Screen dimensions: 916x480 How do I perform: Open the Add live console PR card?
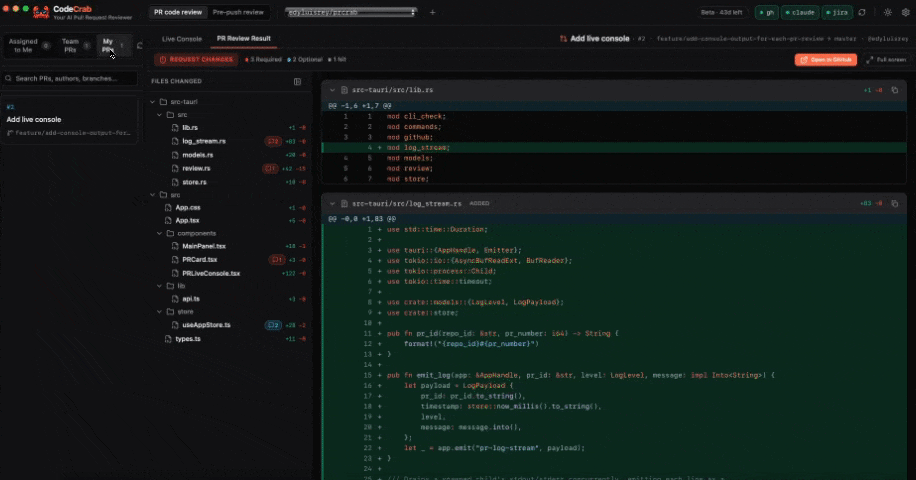(69, 120)
